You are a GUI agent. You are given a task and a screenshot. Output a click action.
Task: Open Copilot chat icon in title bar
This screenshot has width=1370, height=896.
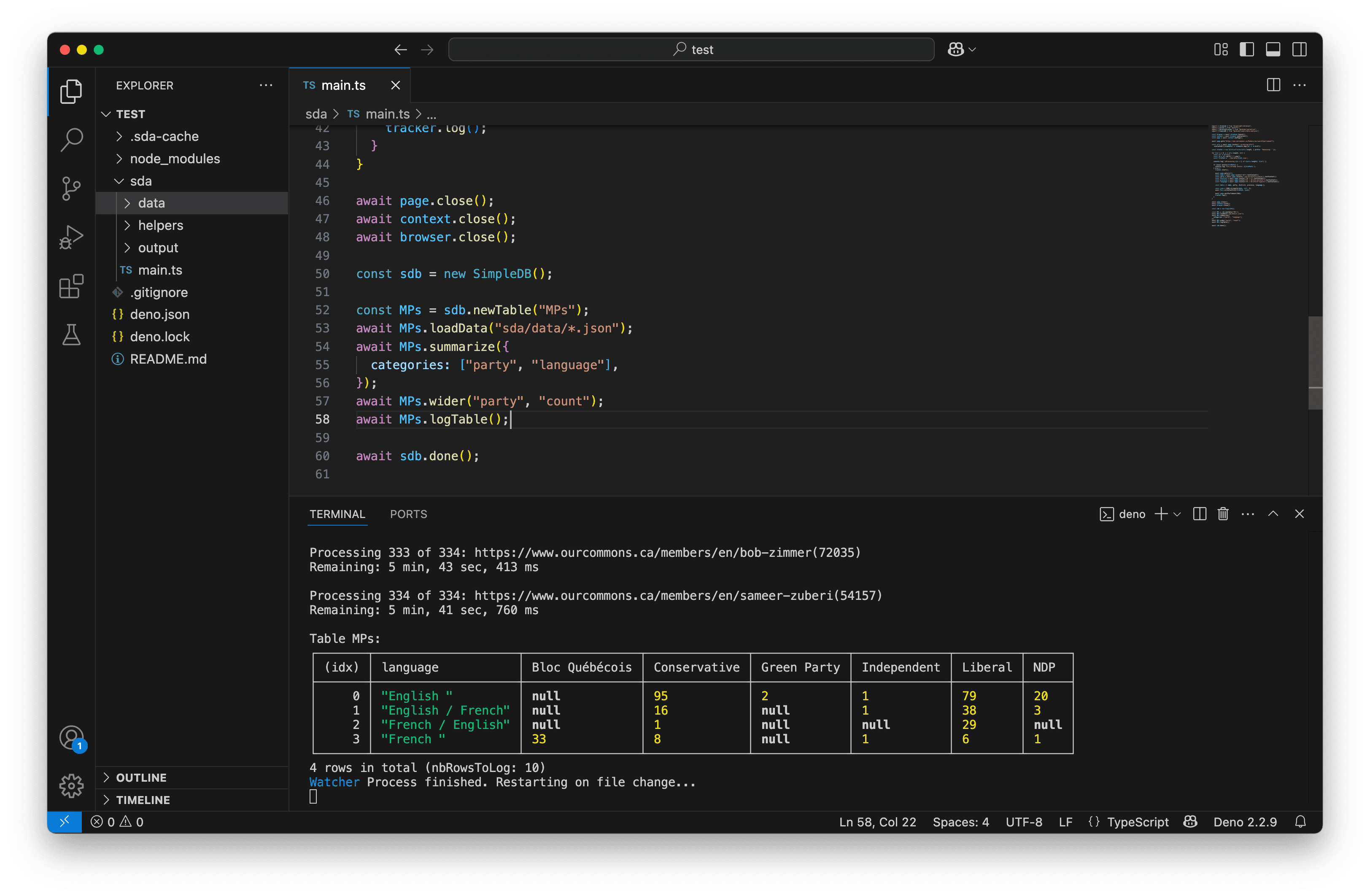click(956, 49)
